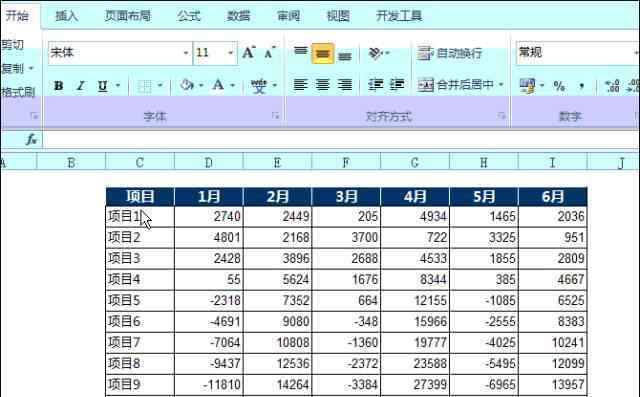This screenshot has height=397, width=640.
Task: Toggle Underline formatting
Action: 102,86
